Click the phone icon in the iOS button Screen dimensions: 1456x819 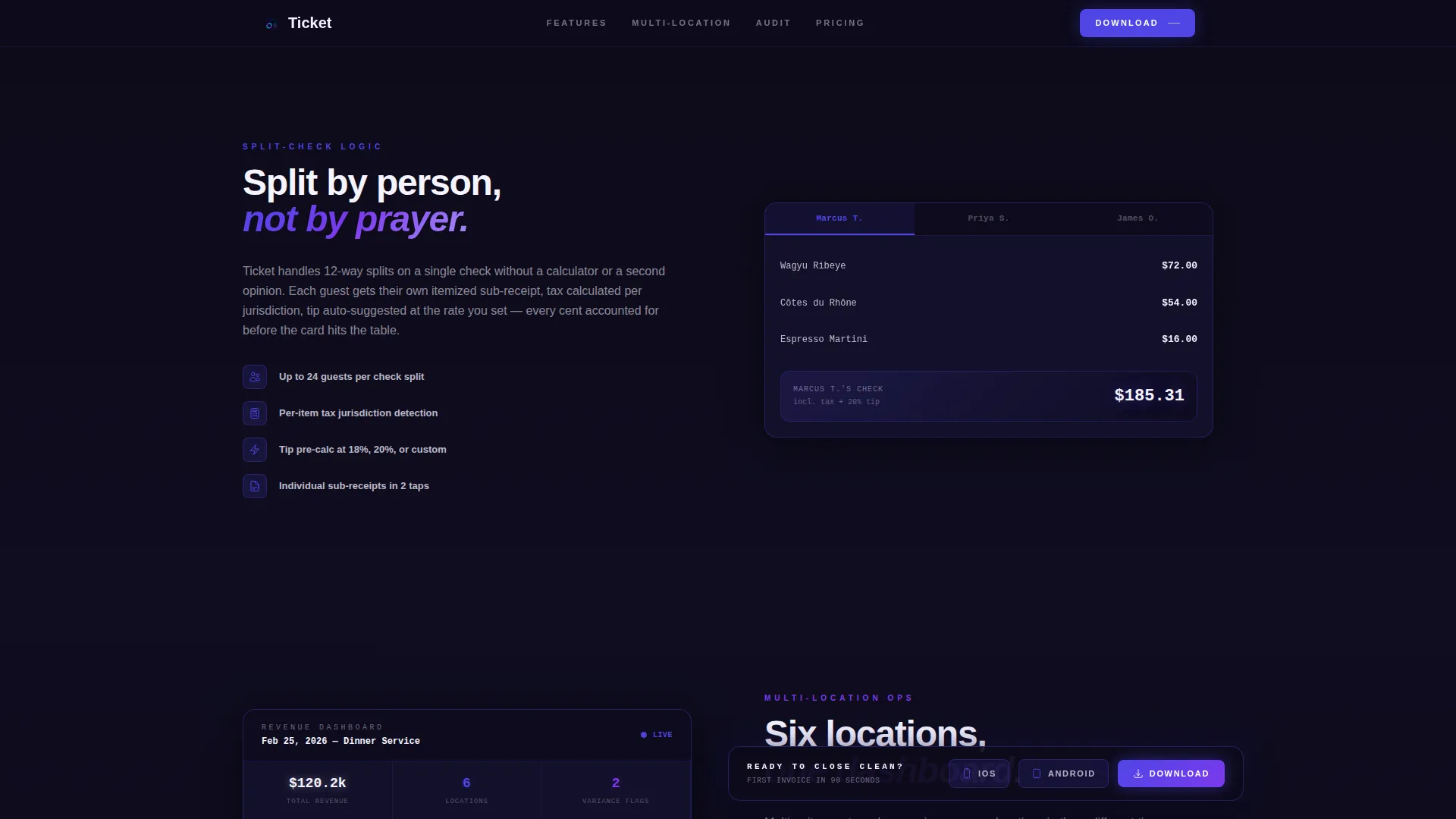(x=967, y=773)
